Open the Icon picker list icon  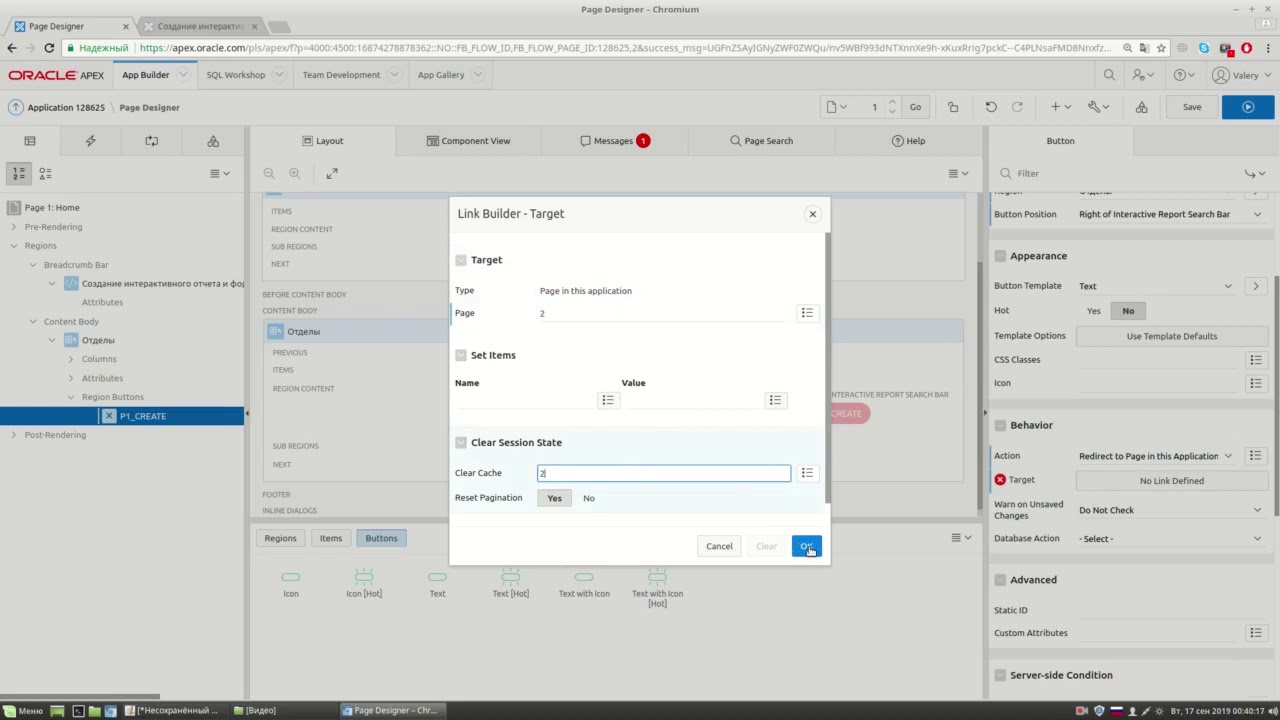point(1255,383)
